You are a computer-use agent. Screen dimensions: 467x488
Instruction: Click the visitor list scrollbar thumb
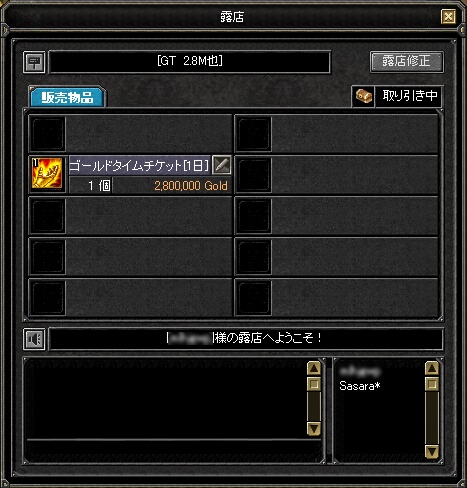point(432,384)
